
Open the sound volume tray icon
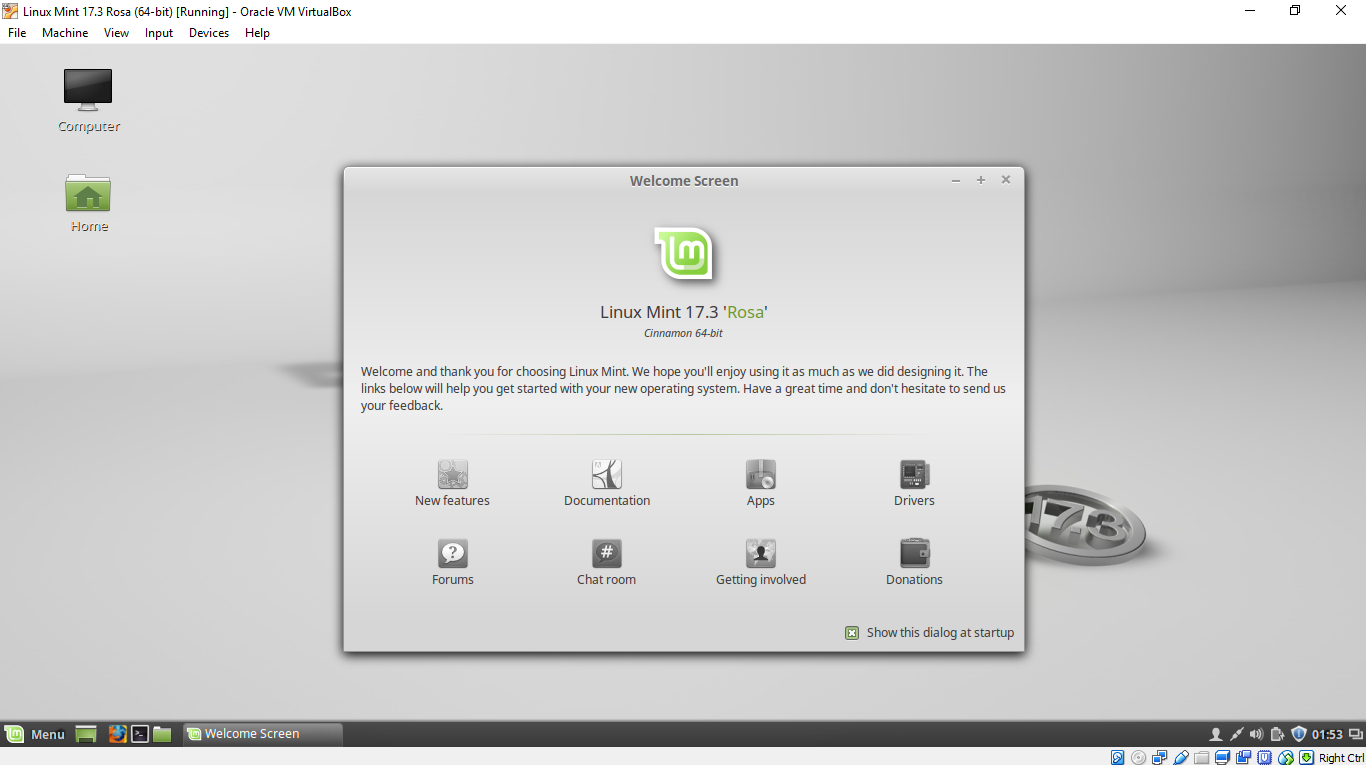pyautogui.click(x=1257, y=734)
